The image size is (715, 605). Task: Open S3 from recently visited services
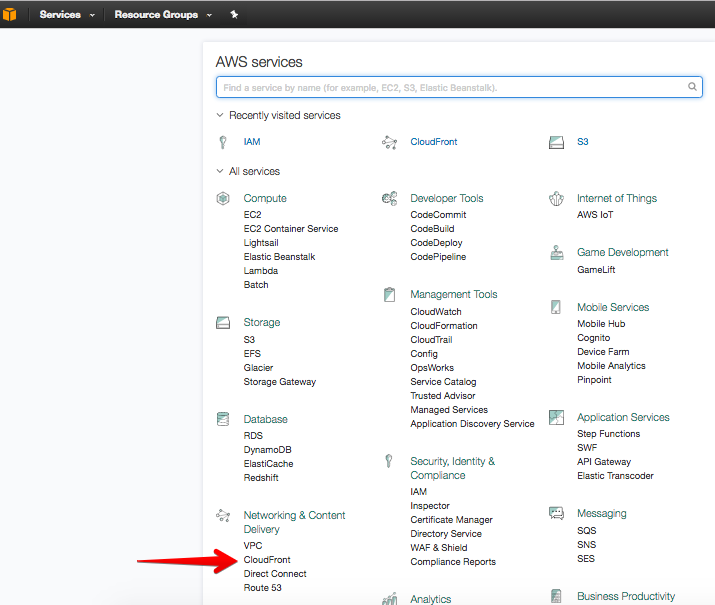point(583,142)
